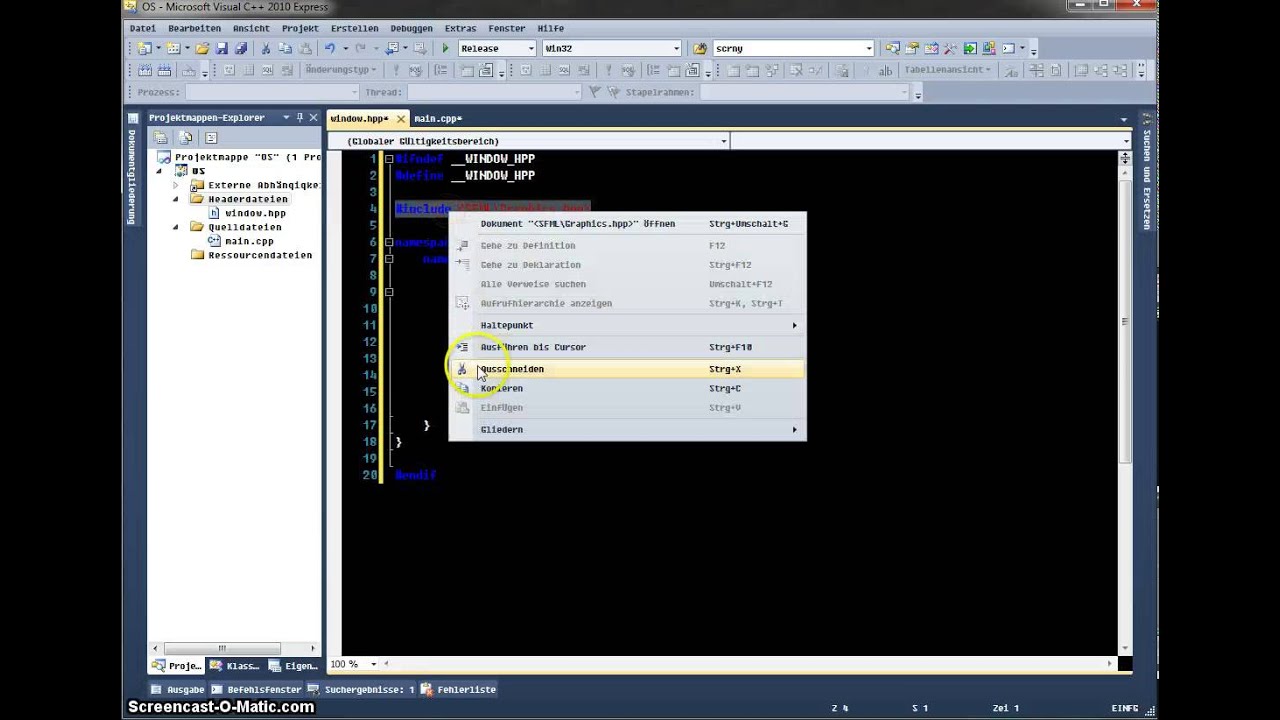Collapse the namespace block at line 6
The width and height of the screenshot is (1280, 720).
pyautogui.click(x=389, y=242)
